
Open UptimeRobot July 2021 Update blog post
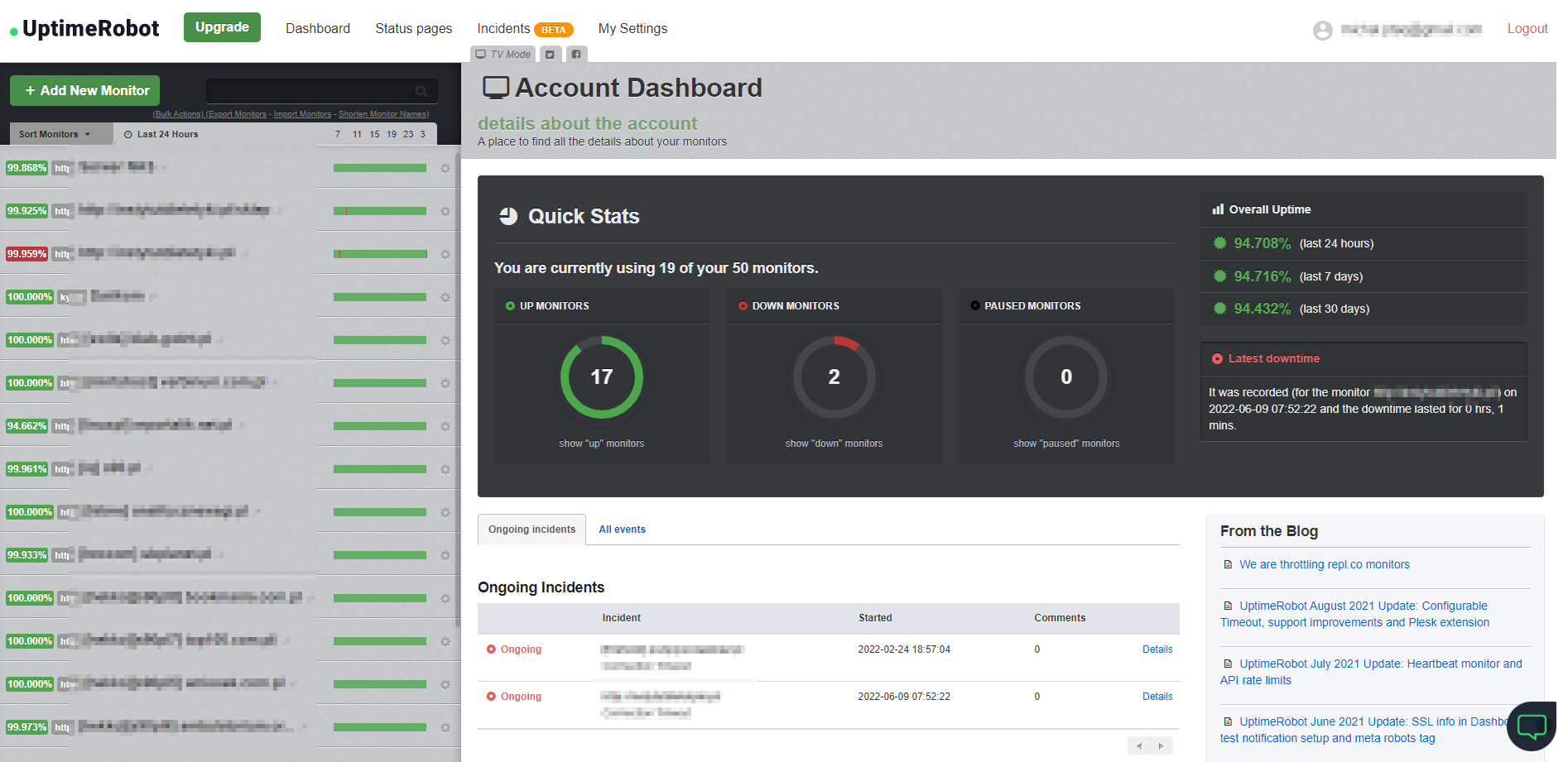coord(1371,672)
